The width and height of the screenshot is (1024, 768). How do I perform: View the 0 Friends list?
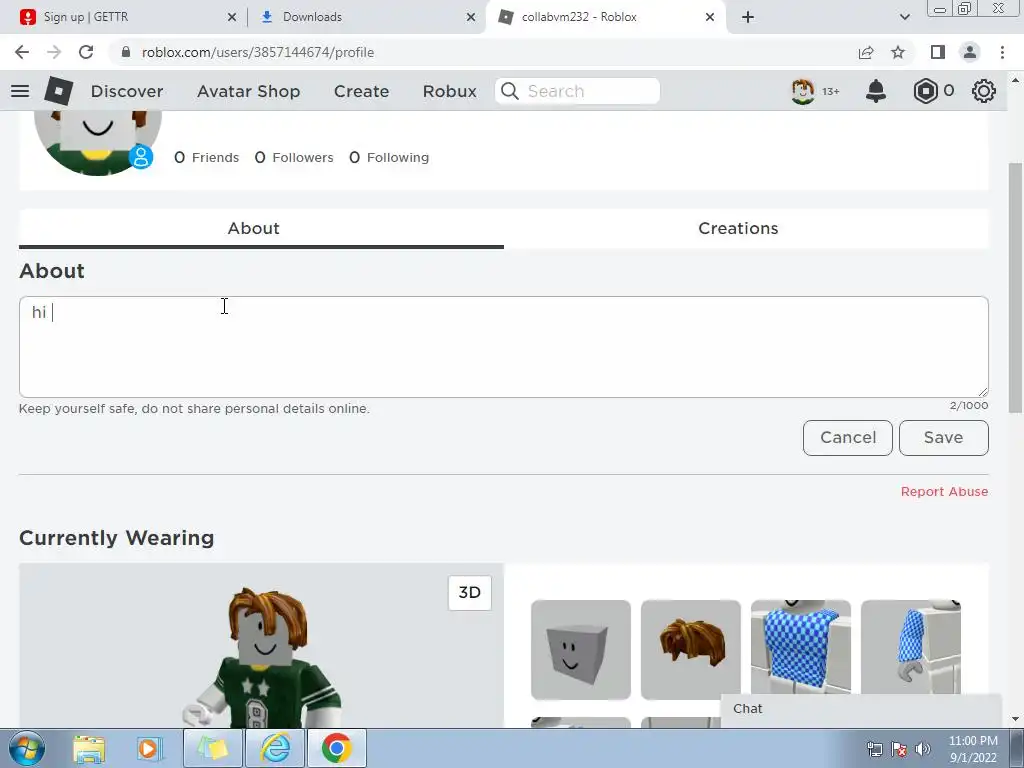(206, 157)
